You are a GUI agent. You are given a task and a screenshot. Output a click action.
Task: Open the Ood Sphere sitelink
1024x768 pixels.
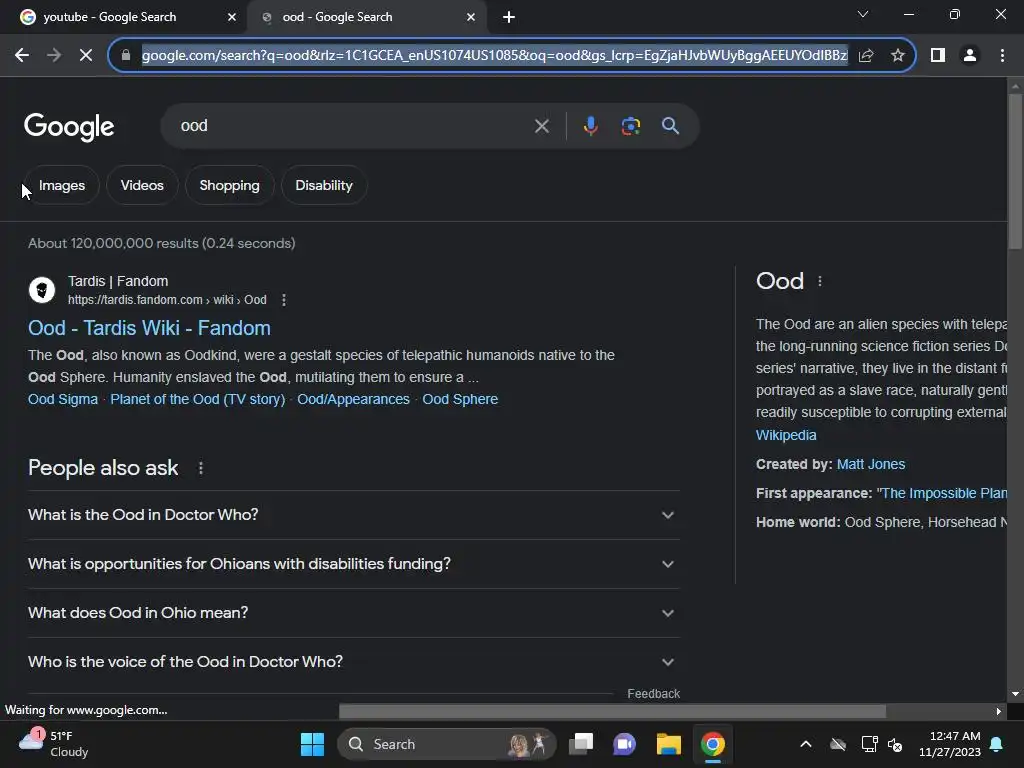(x=460, y=399)
